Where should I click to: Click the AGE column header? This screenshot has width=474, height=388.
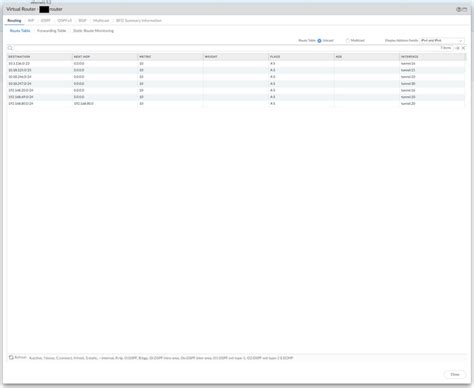click(367, 57)
